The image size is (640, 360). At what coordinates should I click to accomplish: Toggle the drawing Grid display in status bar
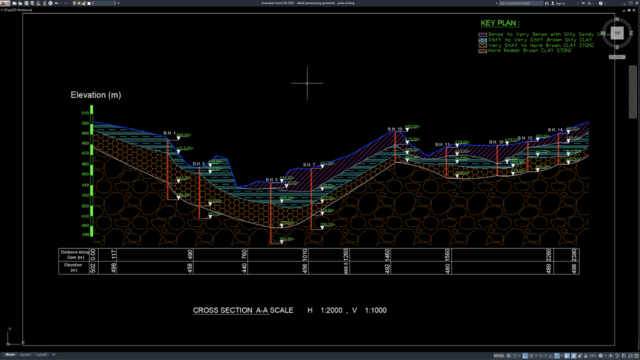tap(509, 356)
